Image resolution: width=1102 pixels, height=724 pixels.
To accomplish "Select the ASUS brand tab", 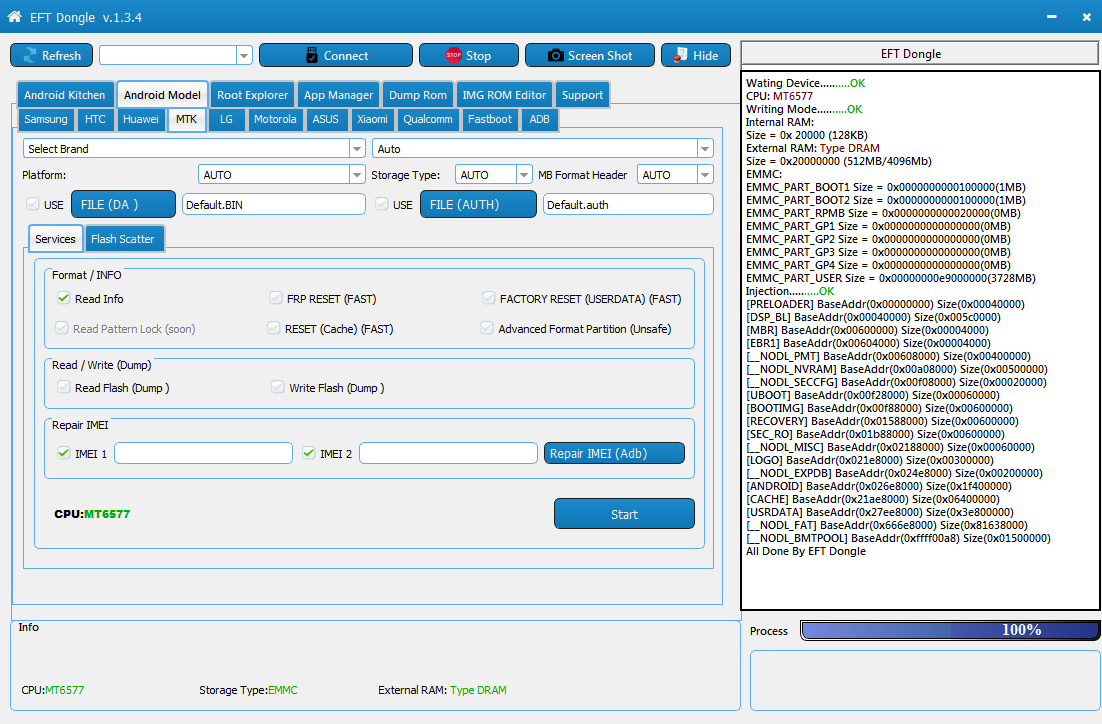I will tap(325, 119).
